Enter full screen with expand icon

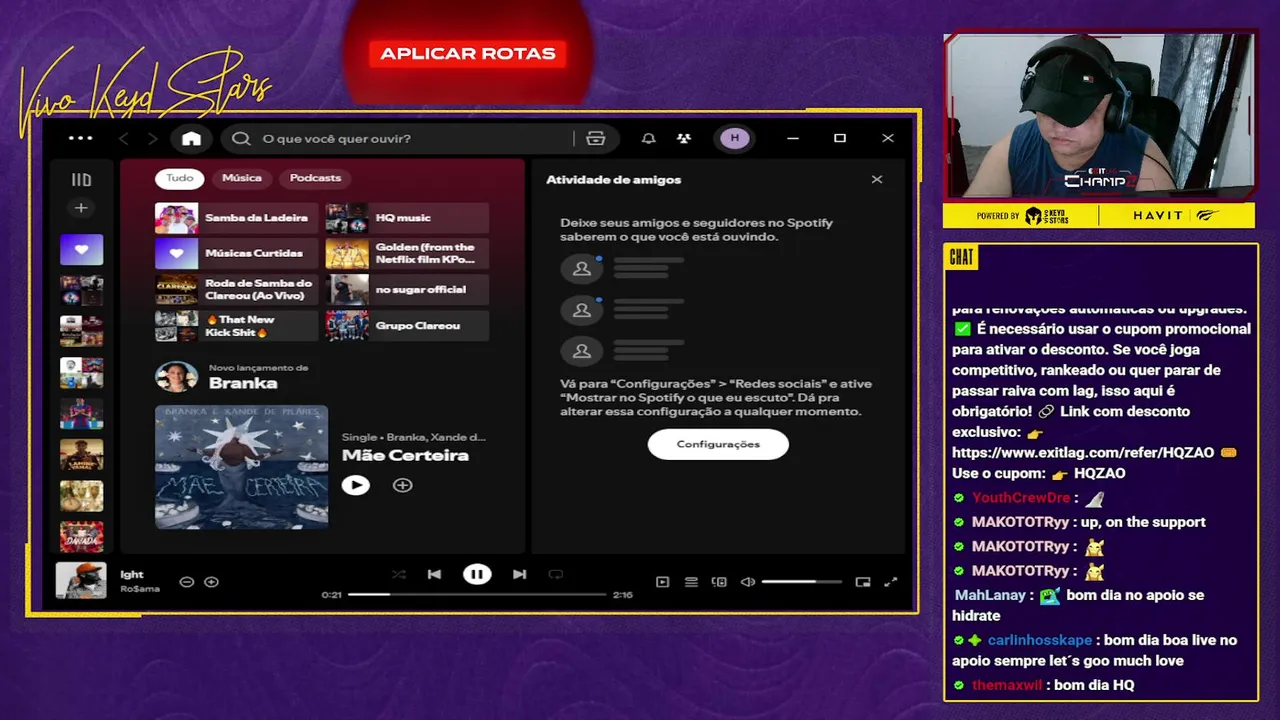tap(891, 581)
